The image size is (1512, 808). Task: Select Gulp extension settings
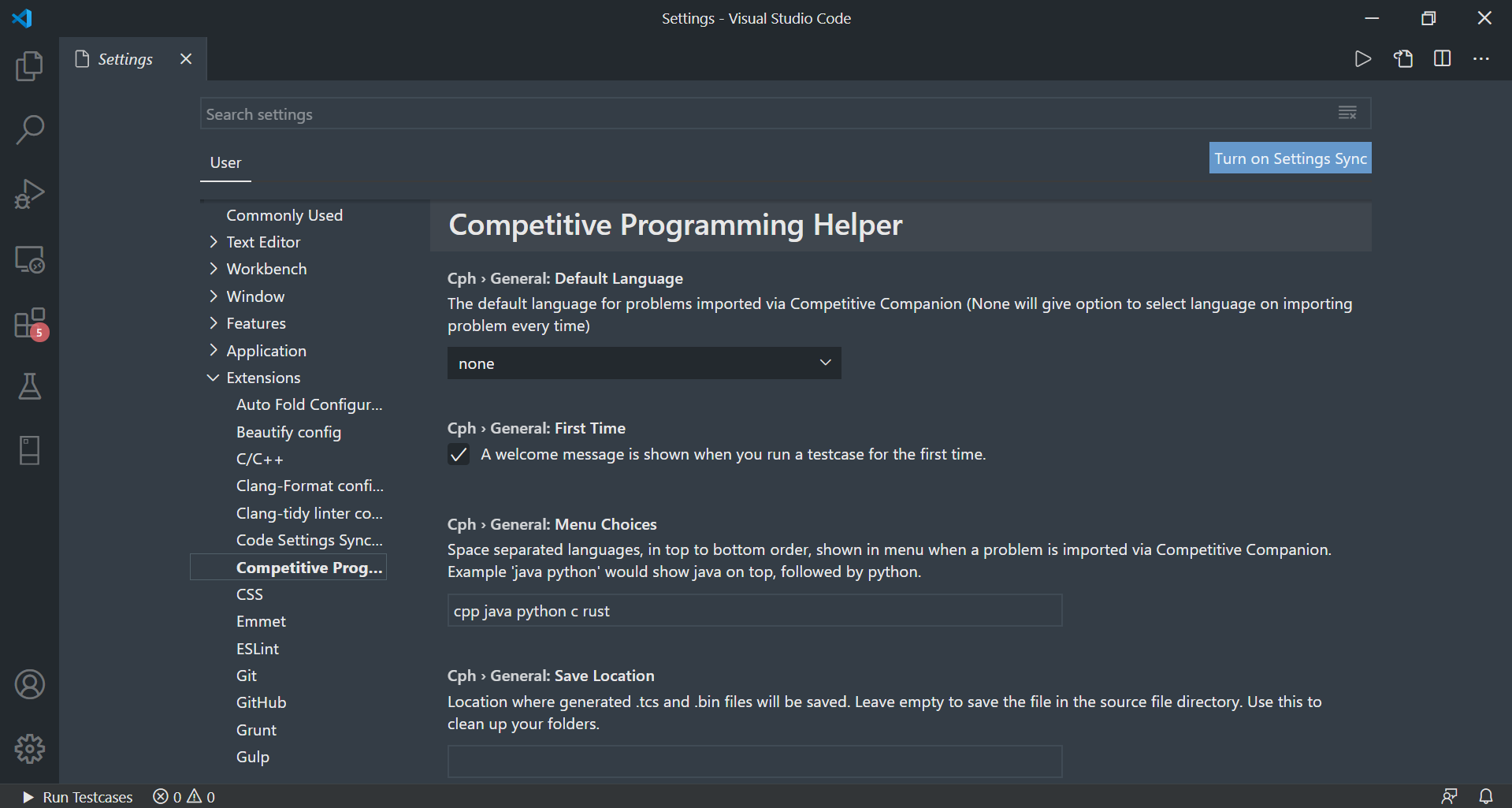click(253, 757)
